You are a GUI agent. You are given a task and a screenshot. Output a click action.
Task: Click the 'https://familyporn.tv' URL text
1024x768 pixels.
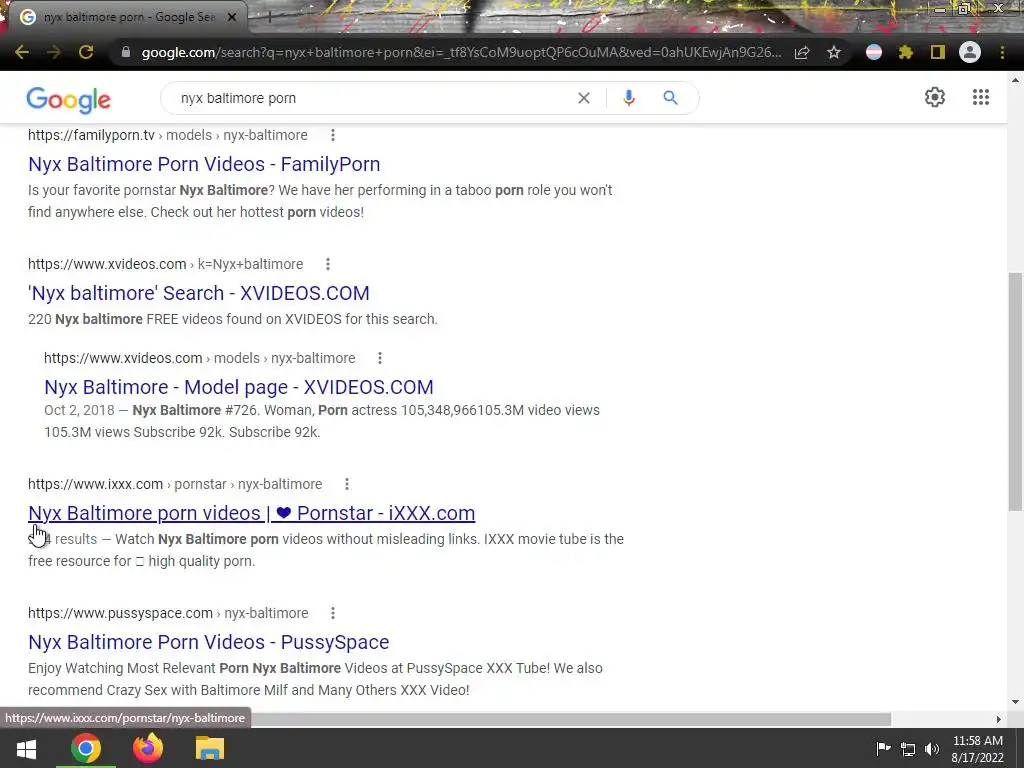pos(91,135)
